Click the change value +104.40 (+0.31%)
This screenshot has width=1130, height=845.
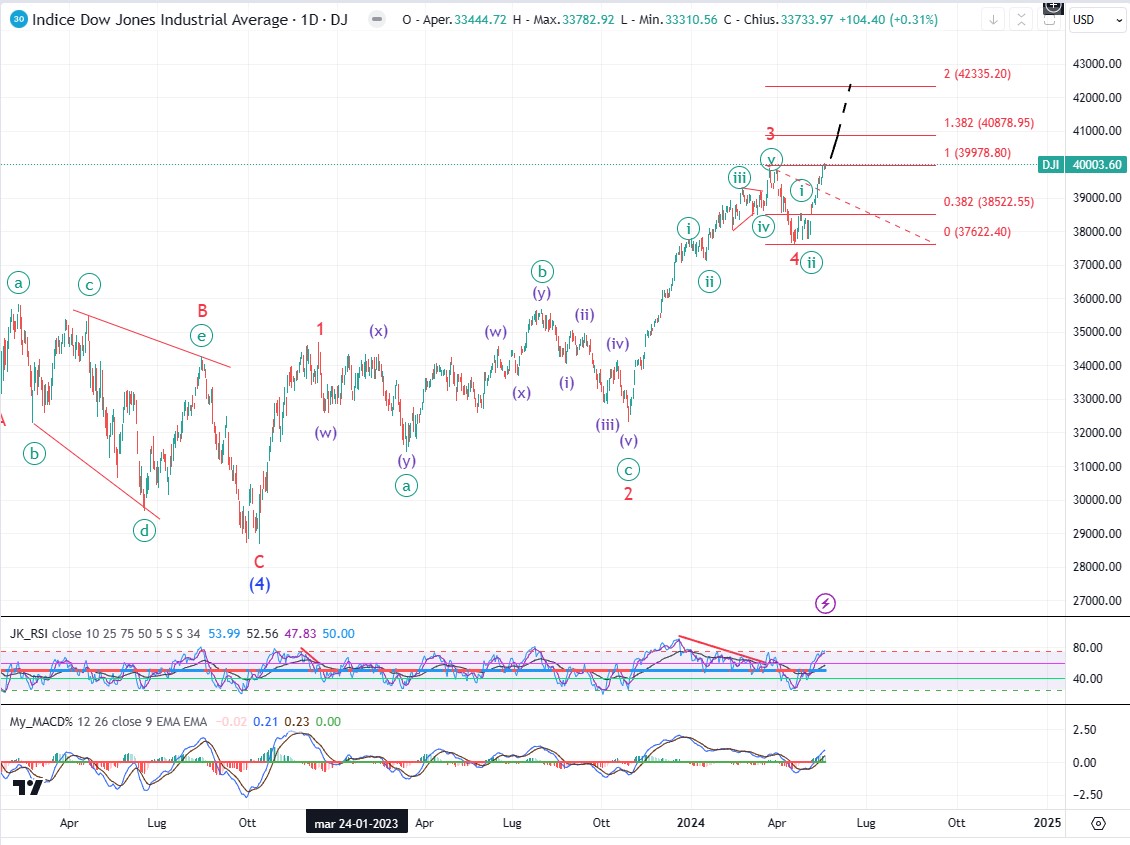[x=889, y=20]
